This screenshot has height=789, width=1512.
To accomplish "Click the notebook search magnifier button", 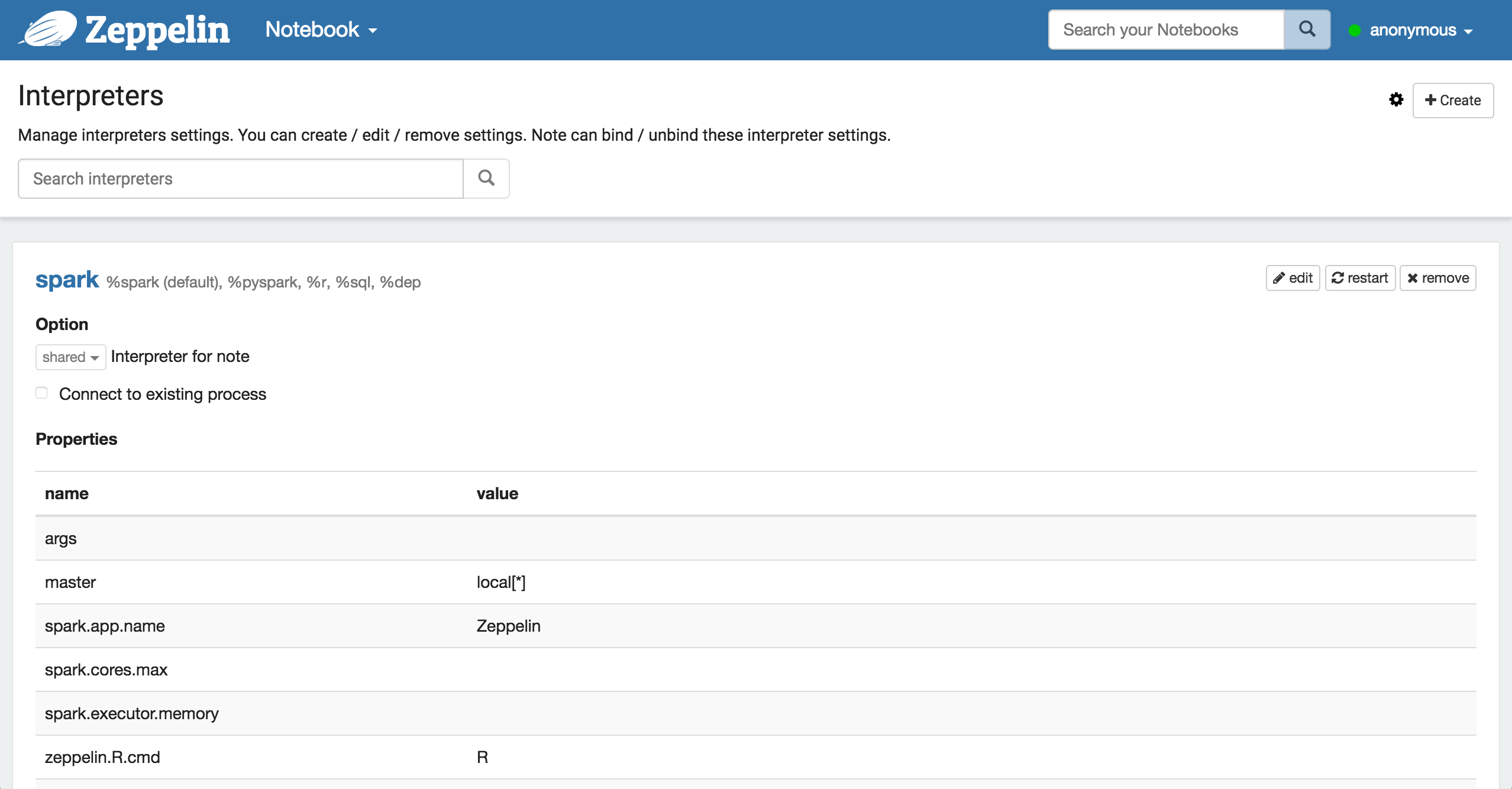I will pos(1307,29).
